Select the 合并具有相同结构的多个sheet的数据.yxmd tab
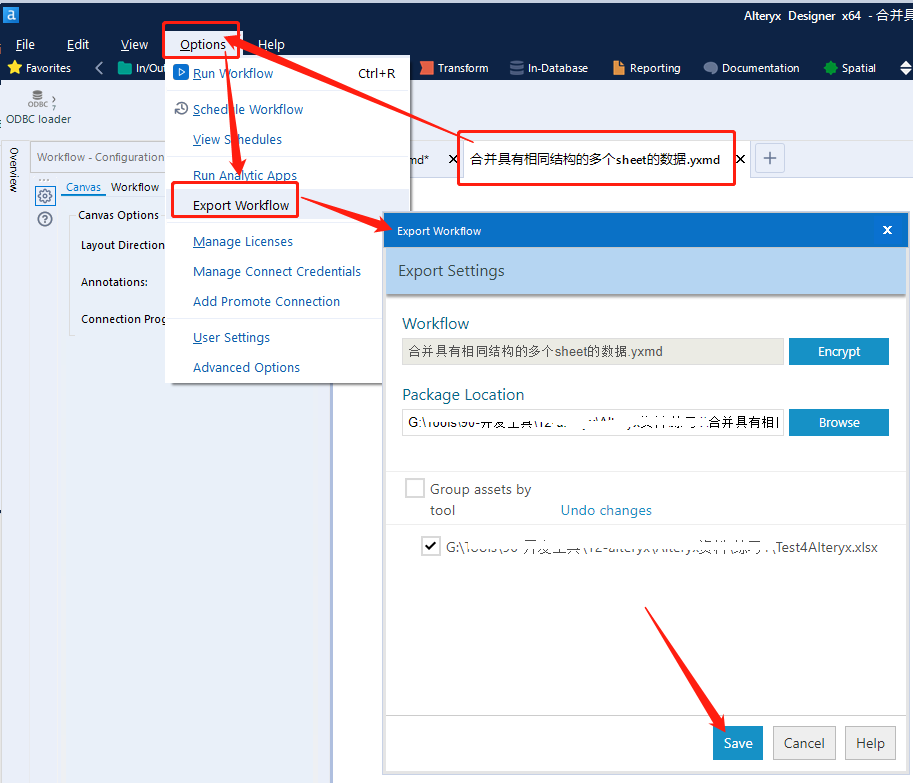This screenshot has height=783, width=913. pyautogui.click(x=594, y=159)
